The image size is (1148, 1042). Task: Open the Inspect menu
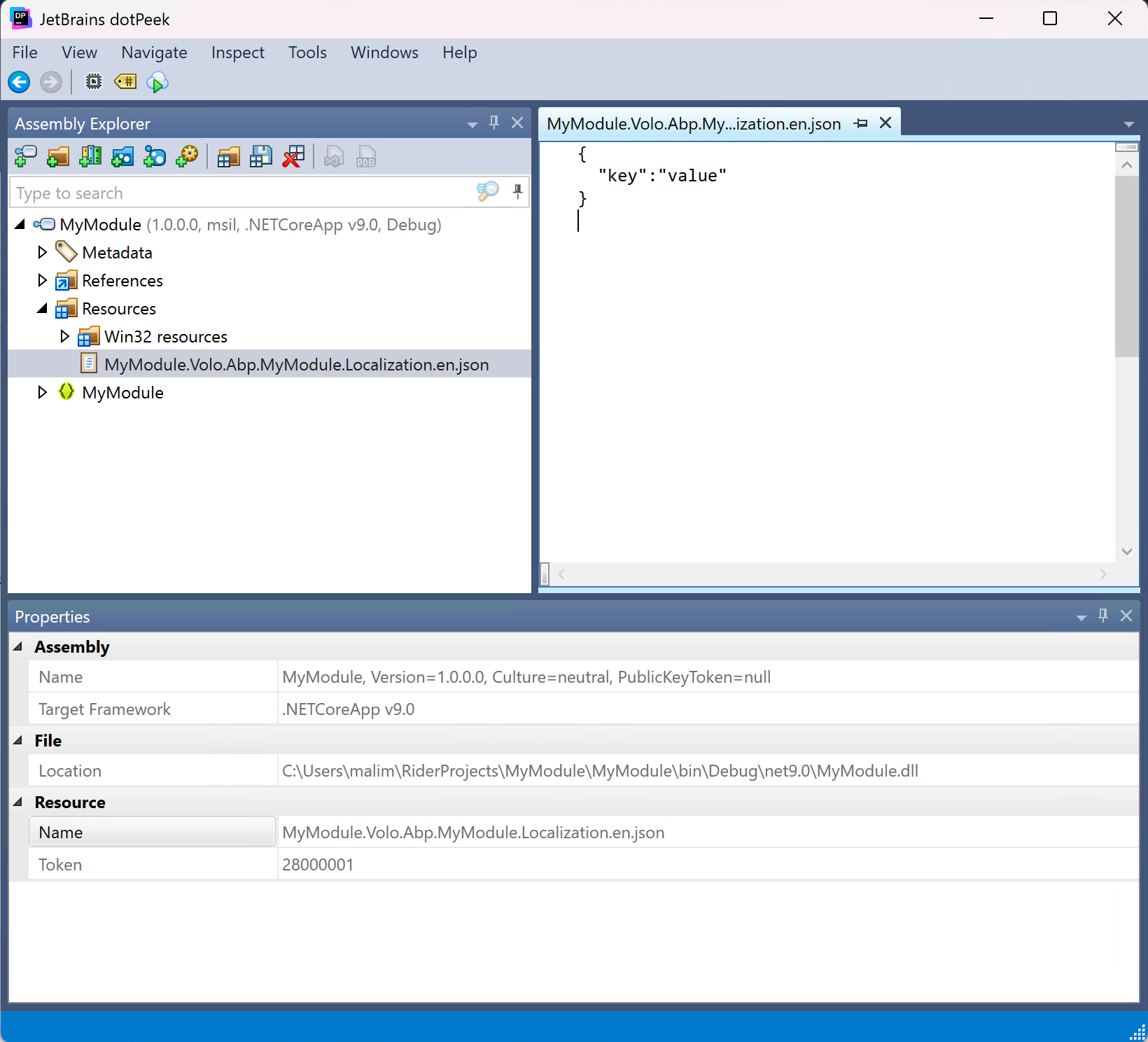click(x=238, y=53)
